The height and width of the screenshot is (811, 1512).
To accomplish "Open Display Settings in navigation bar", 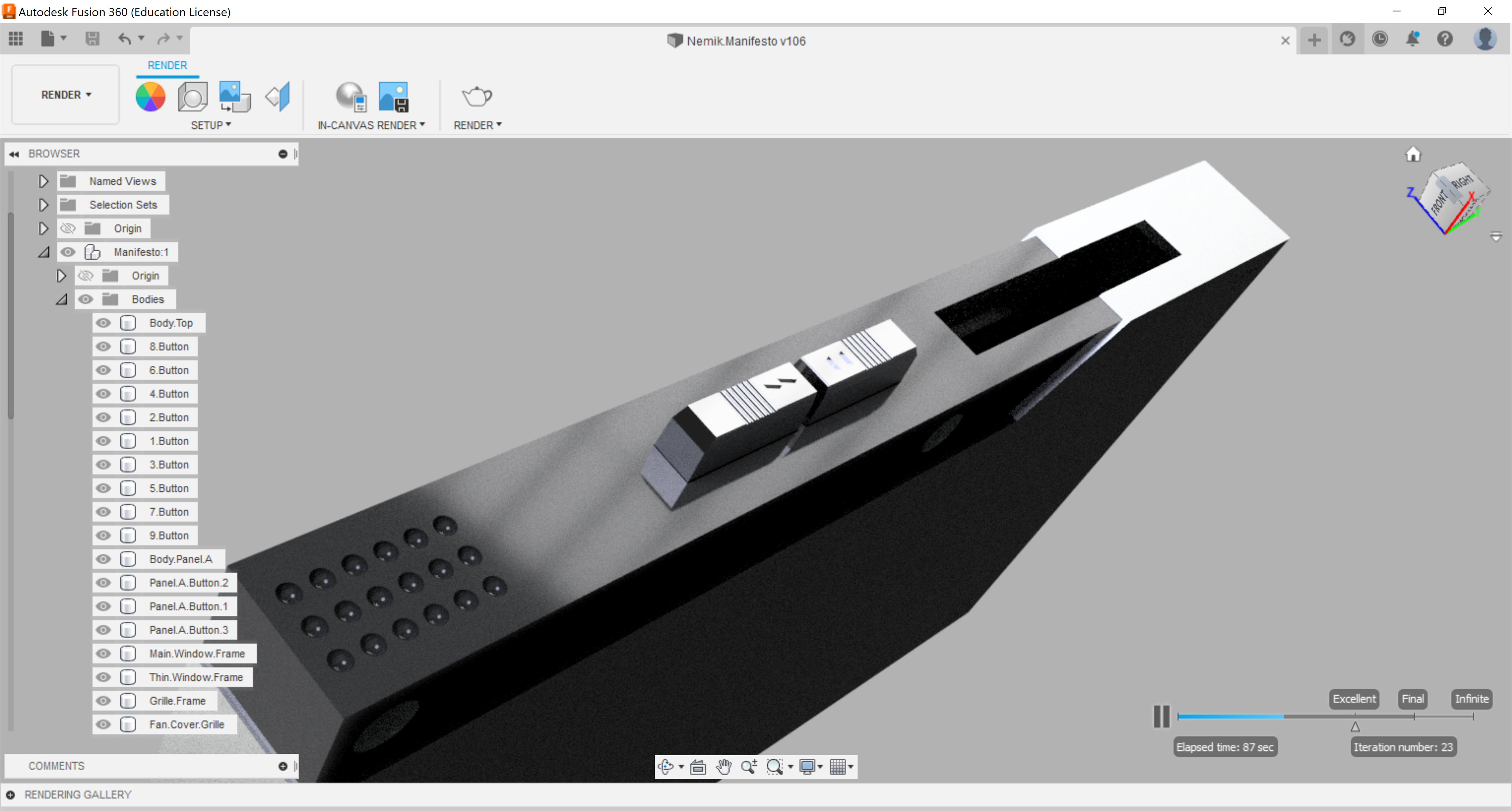I will coord(808,767).
